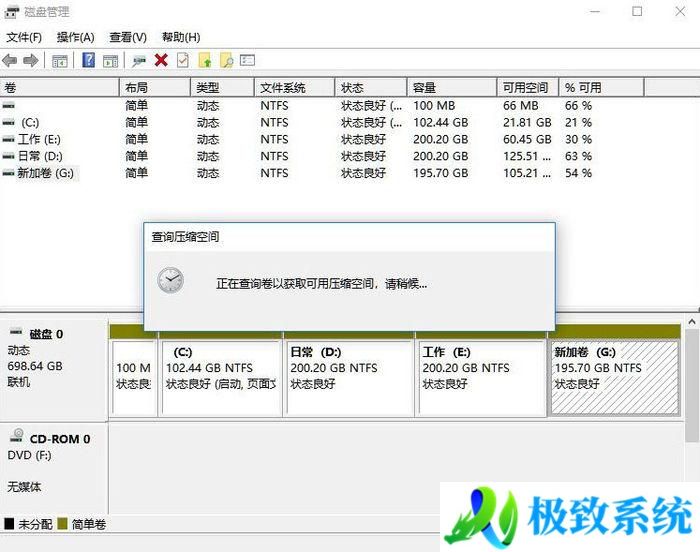Viewport: 700px width, 552px height.
Task: Minimize the Disk Management window
Action: [595, 12]
